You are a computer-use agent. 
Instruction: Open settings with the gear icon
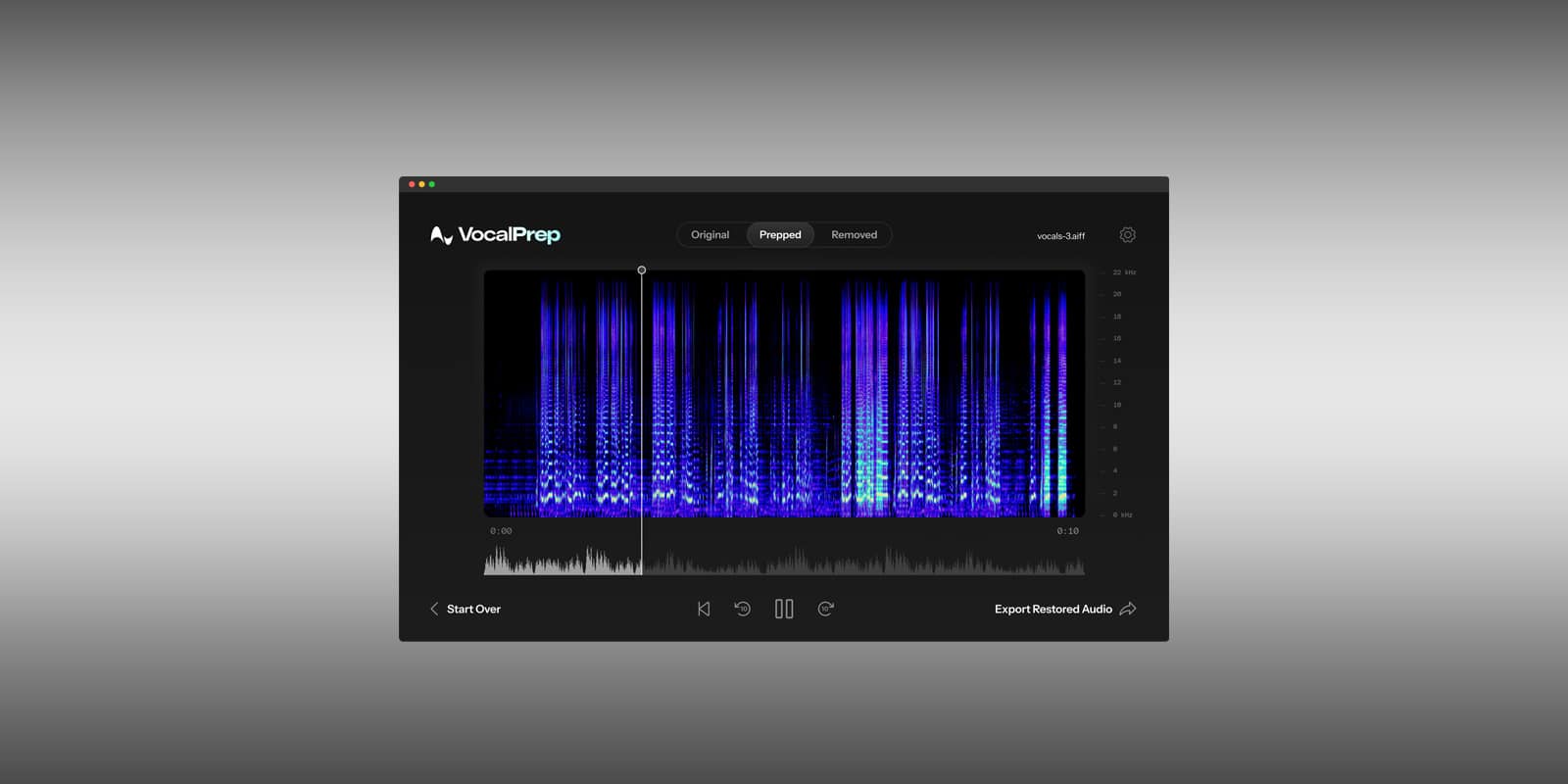point(1127,235)
